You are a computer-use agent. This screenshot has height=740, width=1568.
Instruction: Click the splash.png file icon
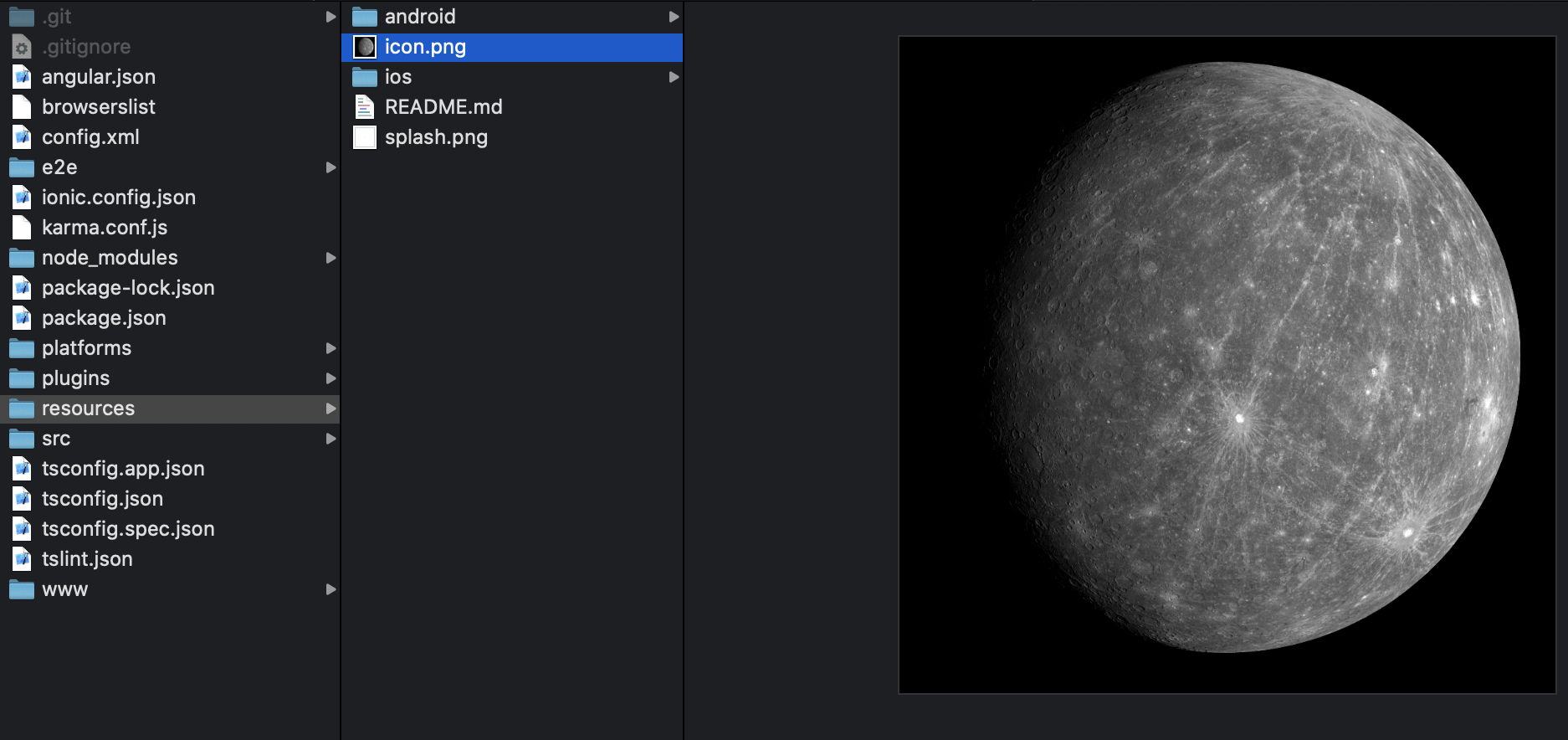(364, 137)
